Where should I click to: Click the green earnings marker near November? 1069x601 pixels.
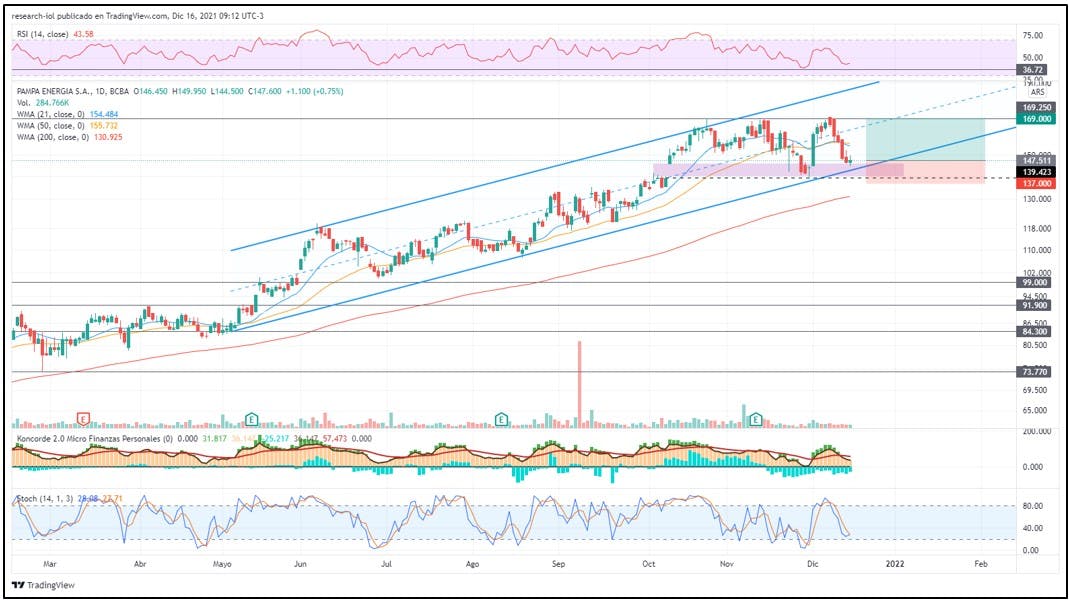coord(755,419)
